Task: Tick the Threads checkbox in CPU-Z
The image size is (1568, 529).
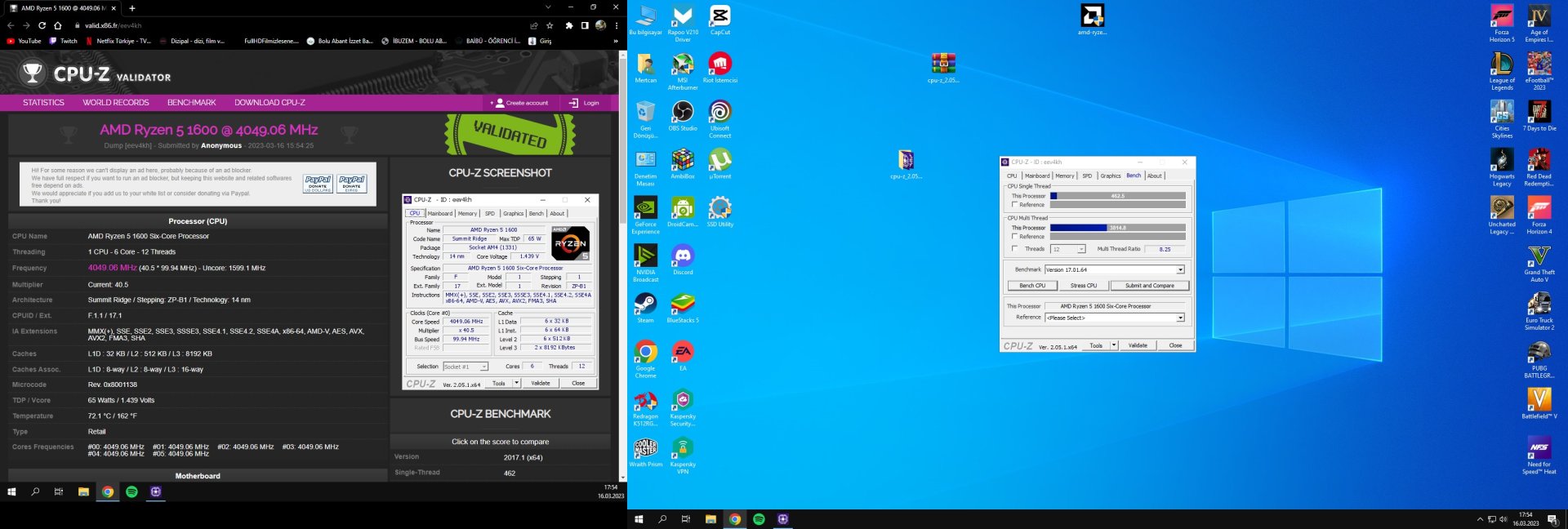Action: click(1015, 249)
